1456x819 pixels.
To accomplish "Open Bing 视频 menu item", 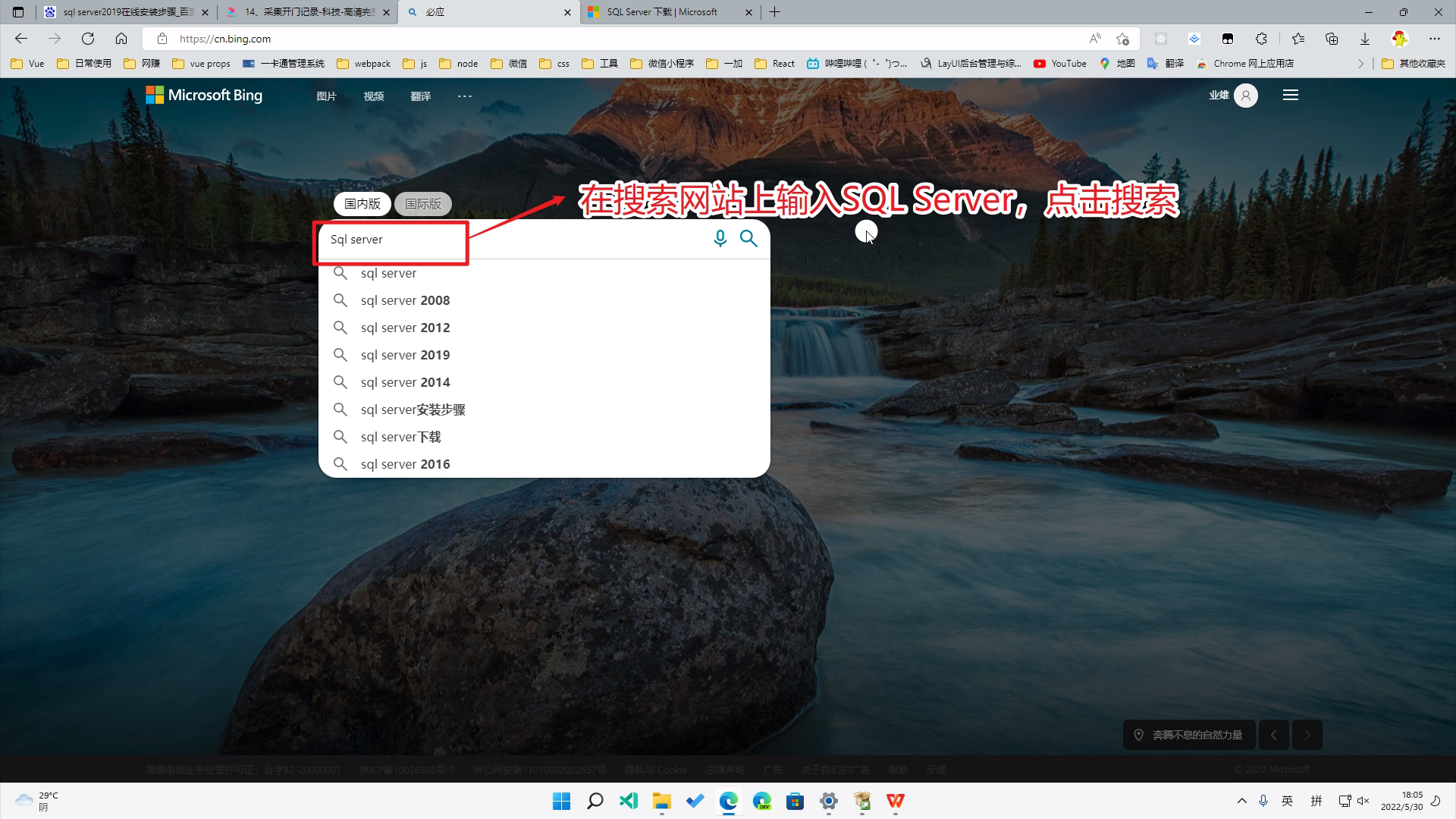I will (x=374, y=96).
